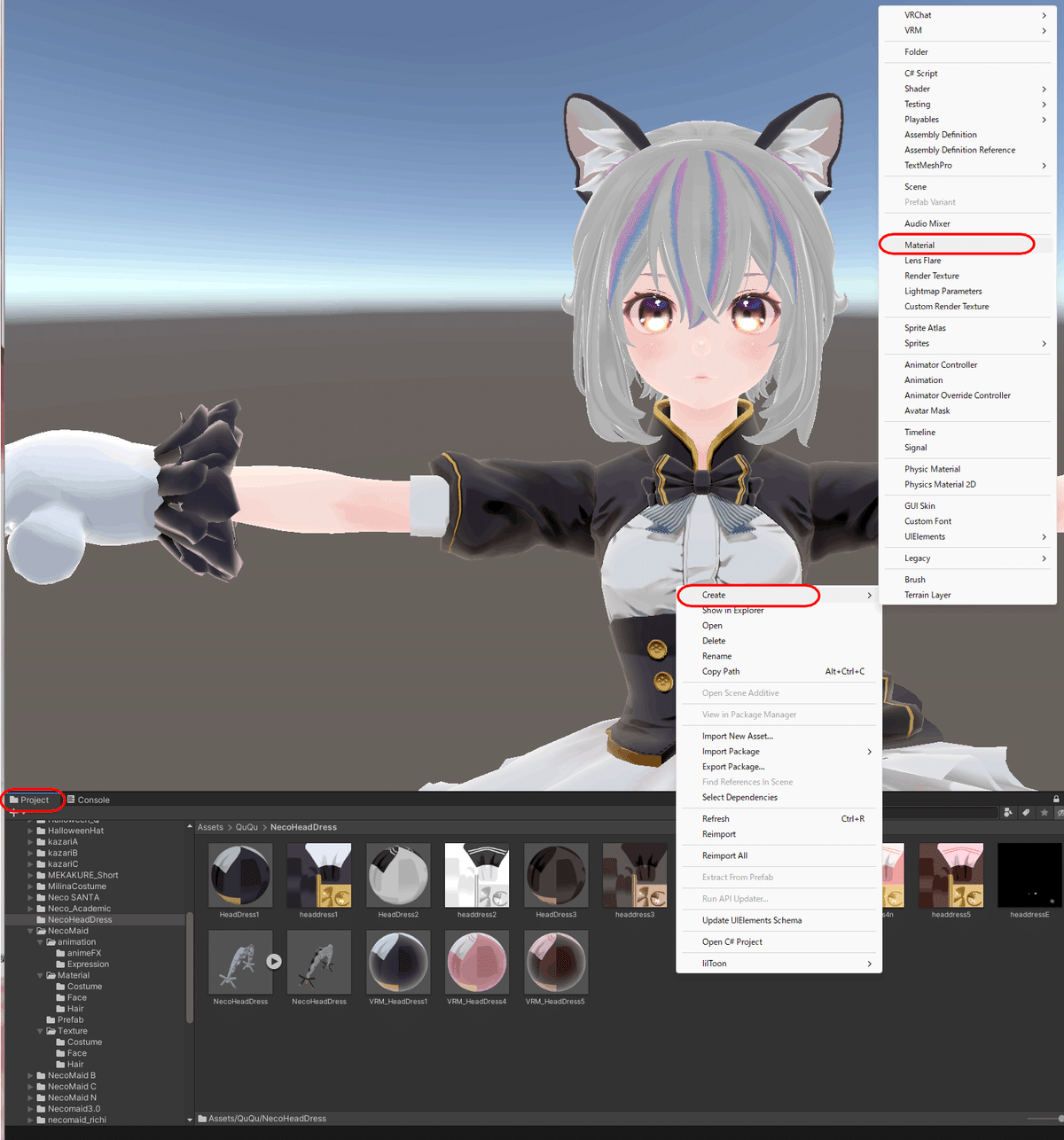The height and width of the screenshot is (1140, 1064).
Task: Choose Show in Explorer from context menu
Action: click(778, 610)
